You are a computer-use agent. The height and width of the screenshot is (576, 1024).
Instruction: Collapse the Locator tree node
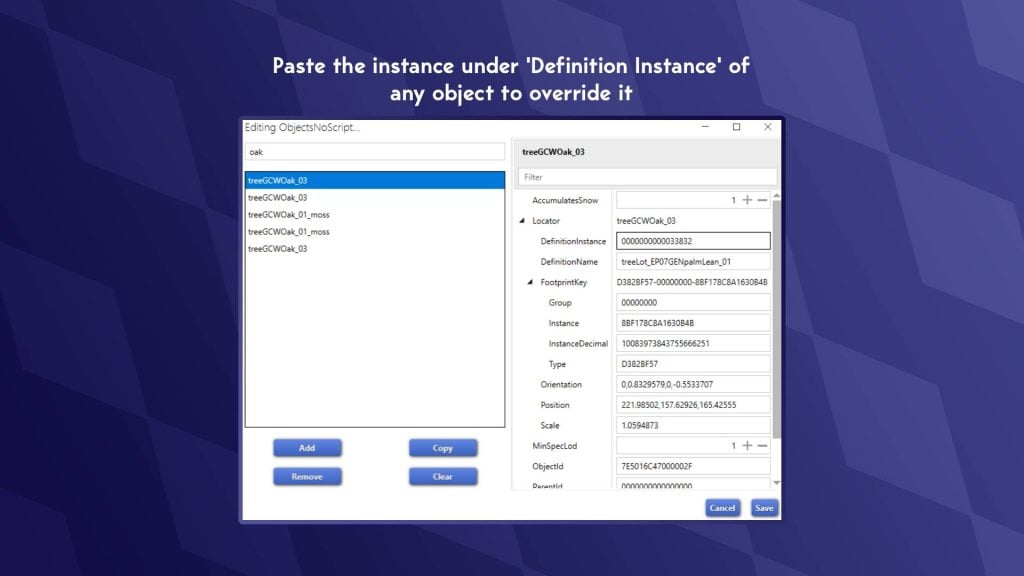pyautogui.click(x=521, y=221)
